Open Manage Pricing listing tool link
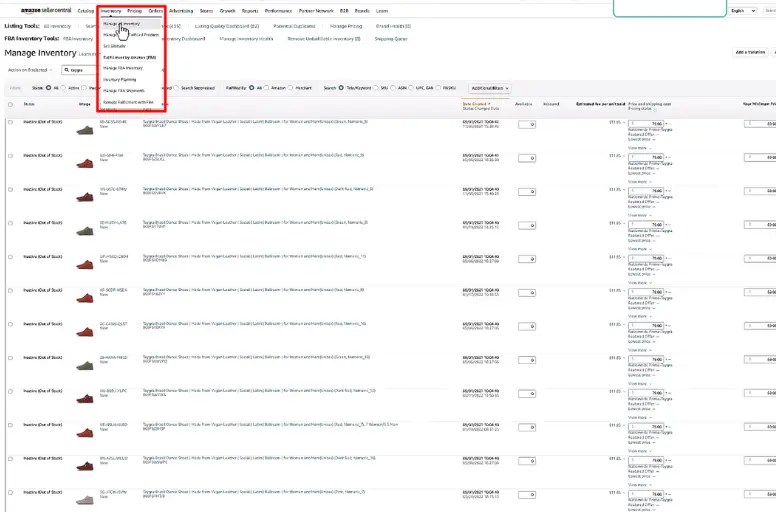This screenshot has width=776, height=512. [x=346, y=26]
